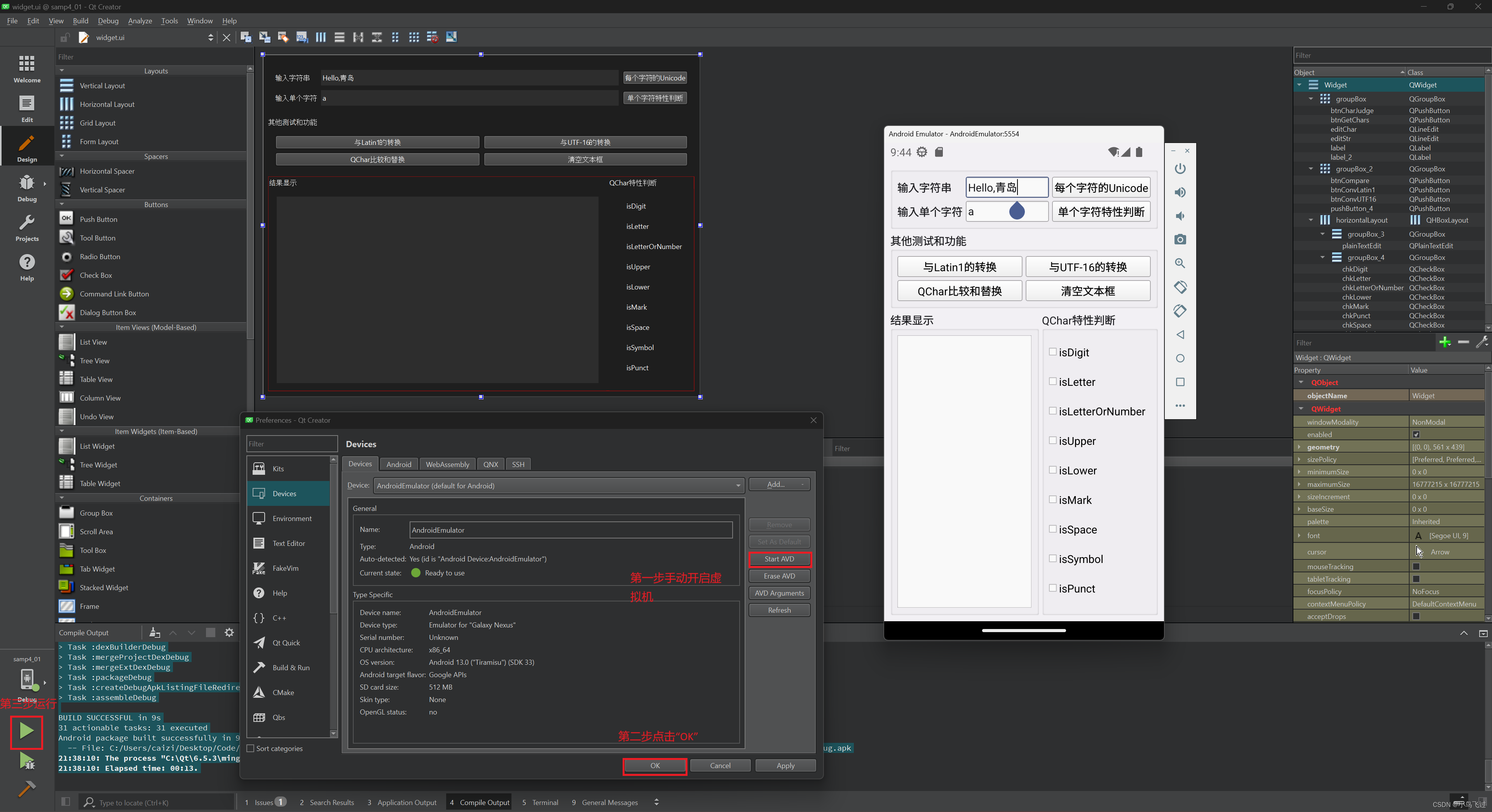Click Lay Out Vertically toolbar icon
1492x812 pixels.
click(x=339, y=37)
